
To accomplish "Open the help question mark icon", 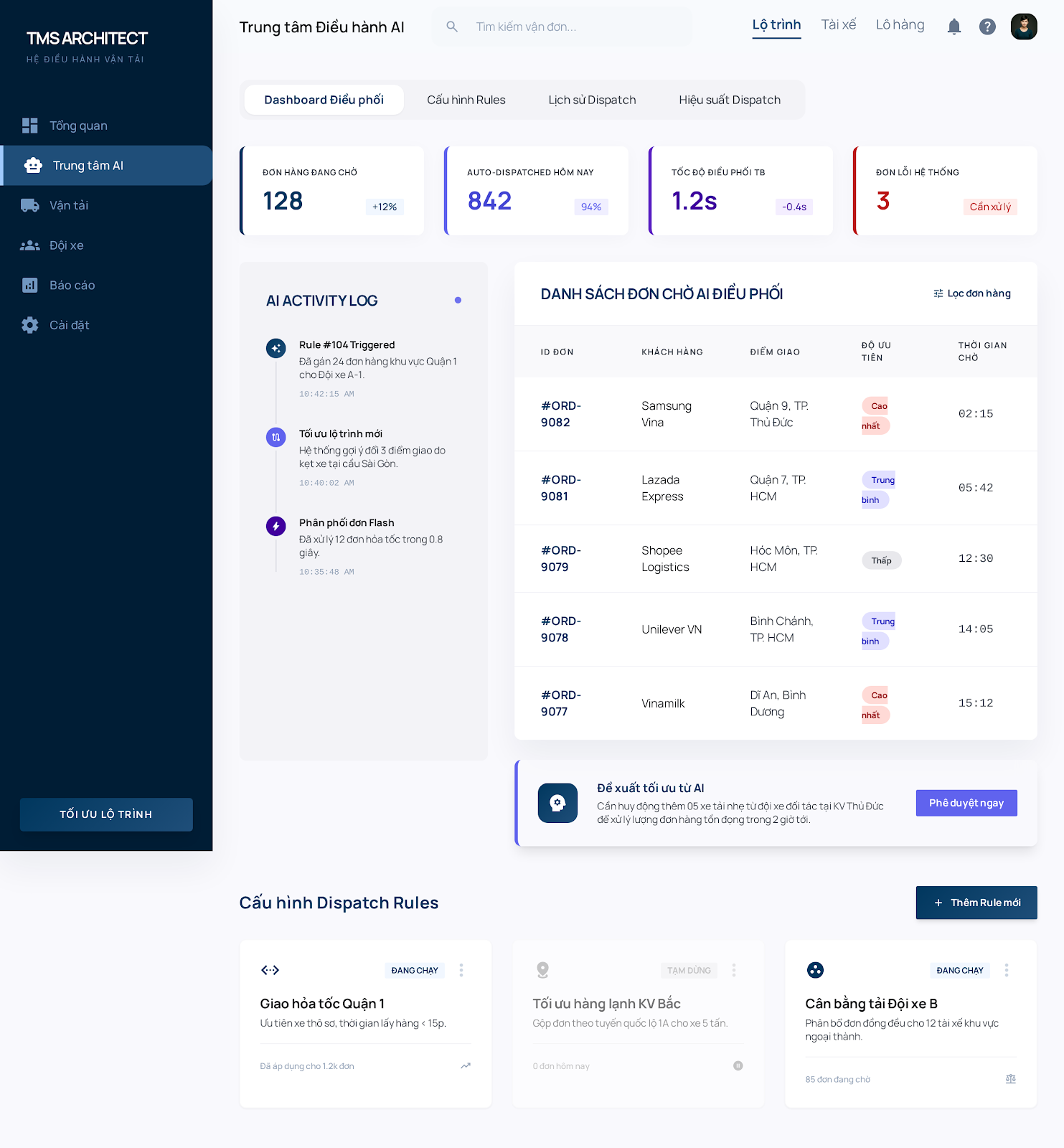I will point(987,27).
